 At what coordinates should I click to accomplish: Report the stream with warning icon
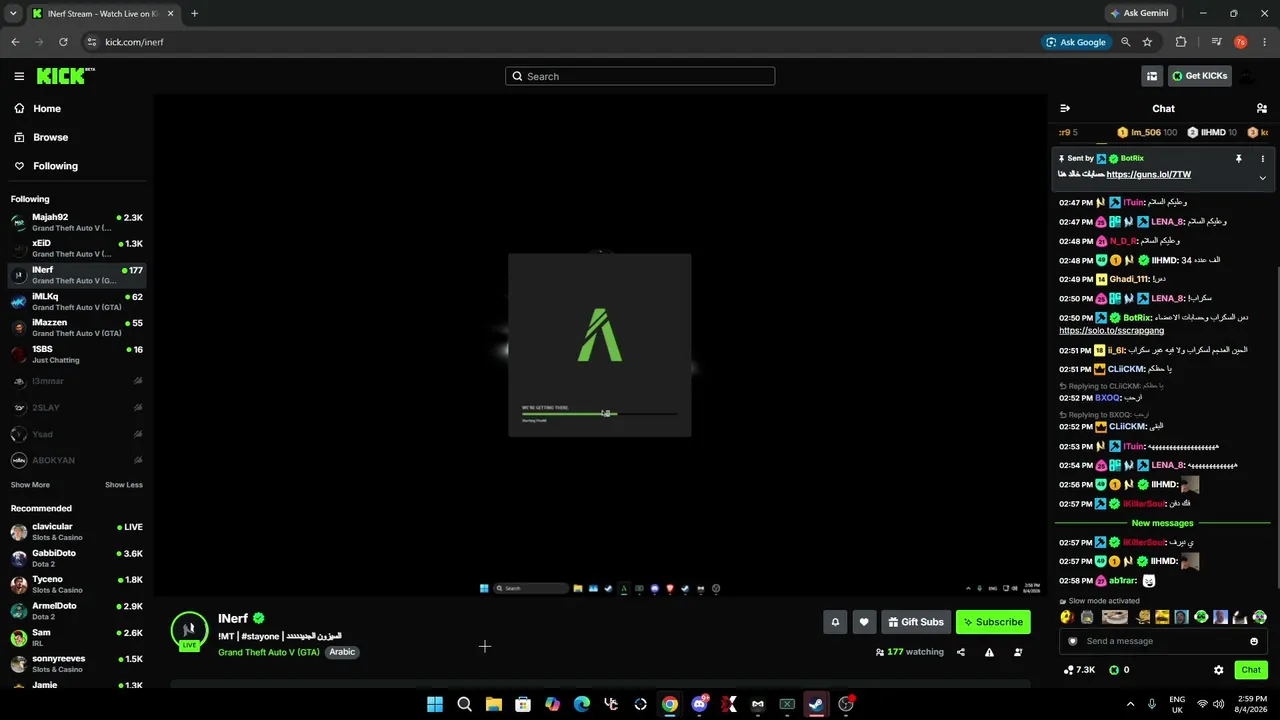click(x=989, y=652)
